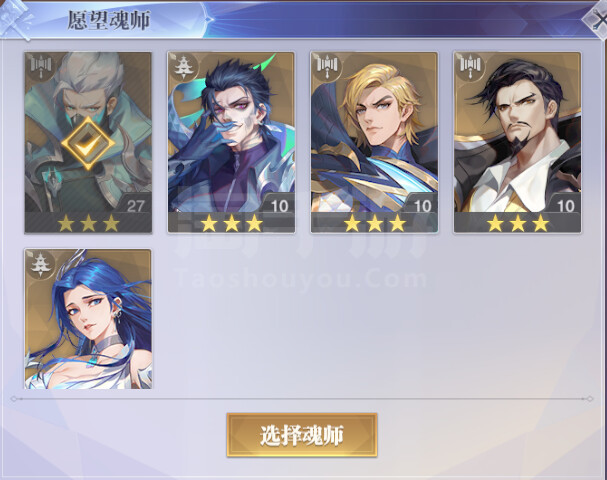Viewport: 607px width, 480px height.
Task: Click the level 10 badge on blonde card
Action: [422, 205]
